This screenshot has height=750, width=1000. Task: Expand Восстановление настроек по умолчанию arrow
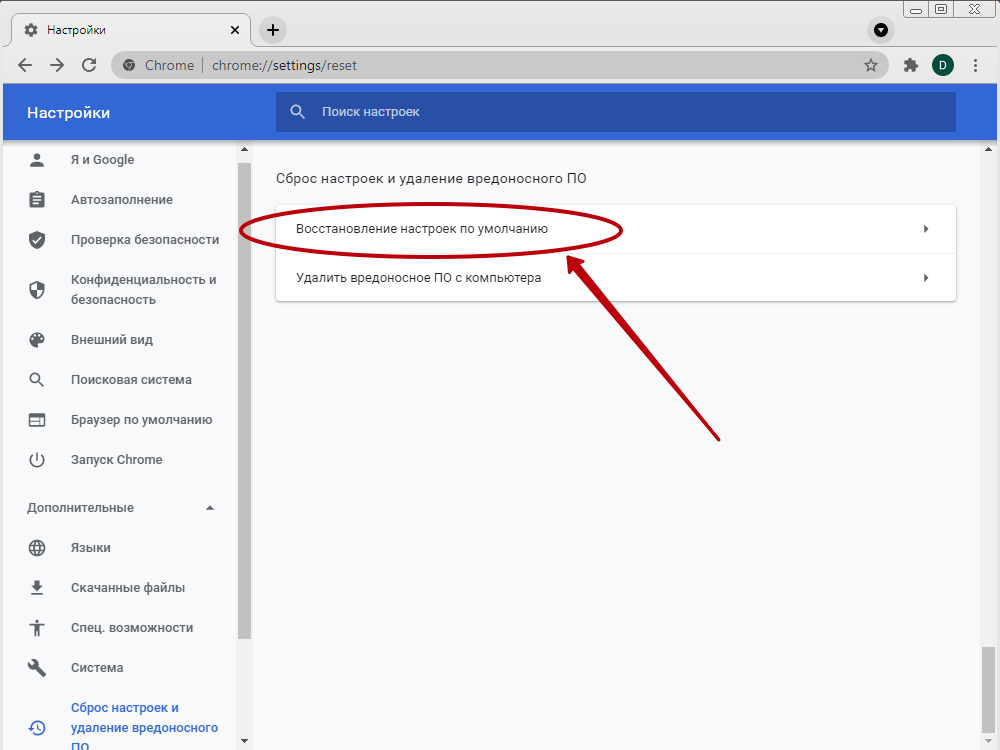pyautogui.click(x=926, y=229)
